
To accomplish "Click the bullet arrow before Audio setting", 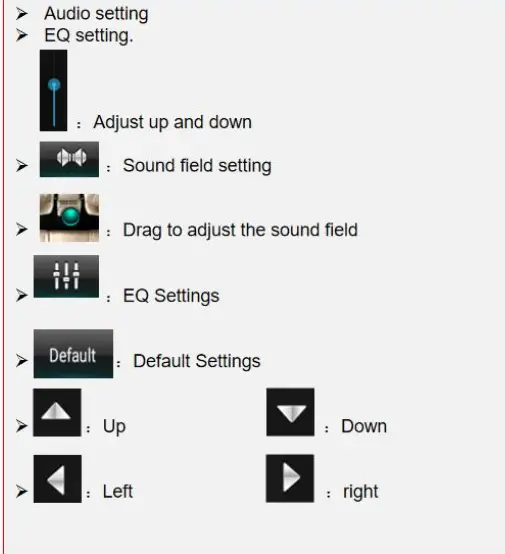I will point(22,14).
